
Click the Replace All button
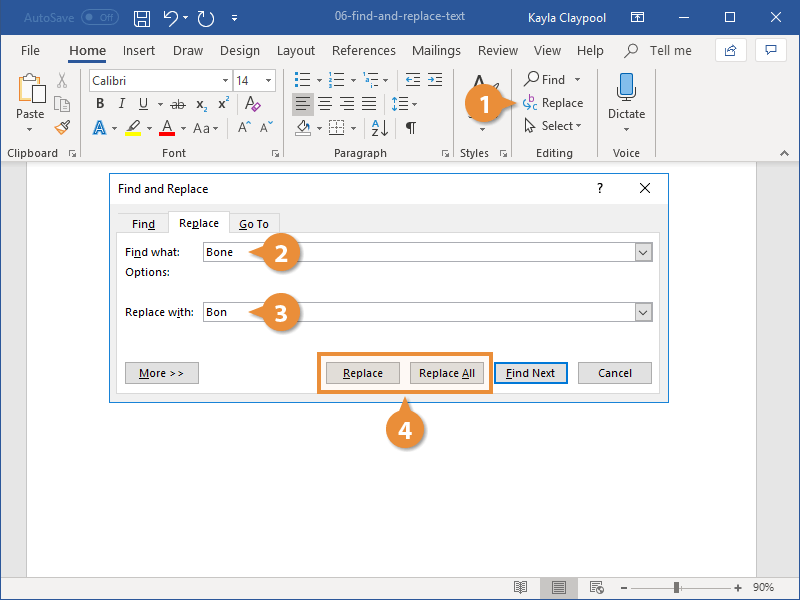pos(447,372)
